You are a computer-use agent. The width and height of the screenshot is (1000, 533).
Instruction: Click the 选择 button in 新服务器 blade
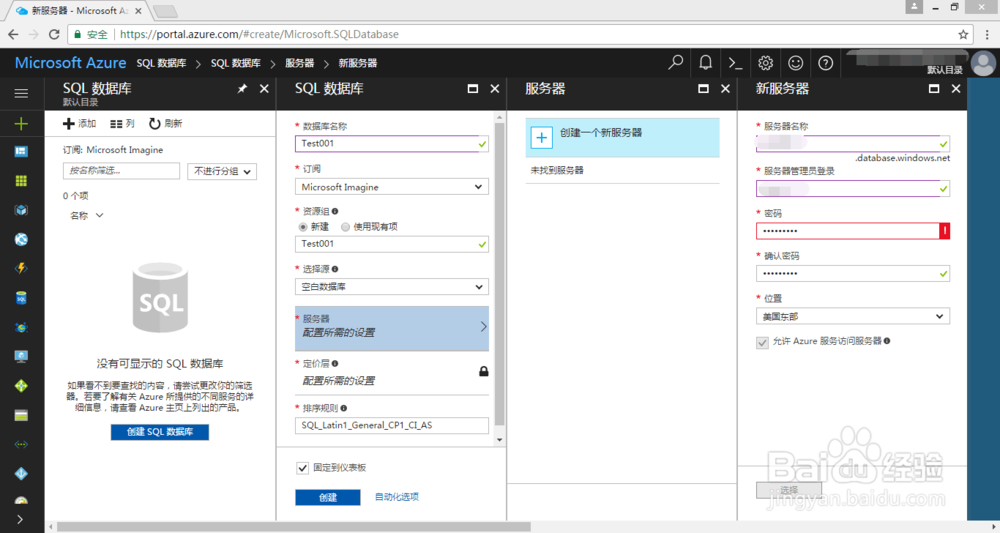pyautogui.click(x=789, y=490)
